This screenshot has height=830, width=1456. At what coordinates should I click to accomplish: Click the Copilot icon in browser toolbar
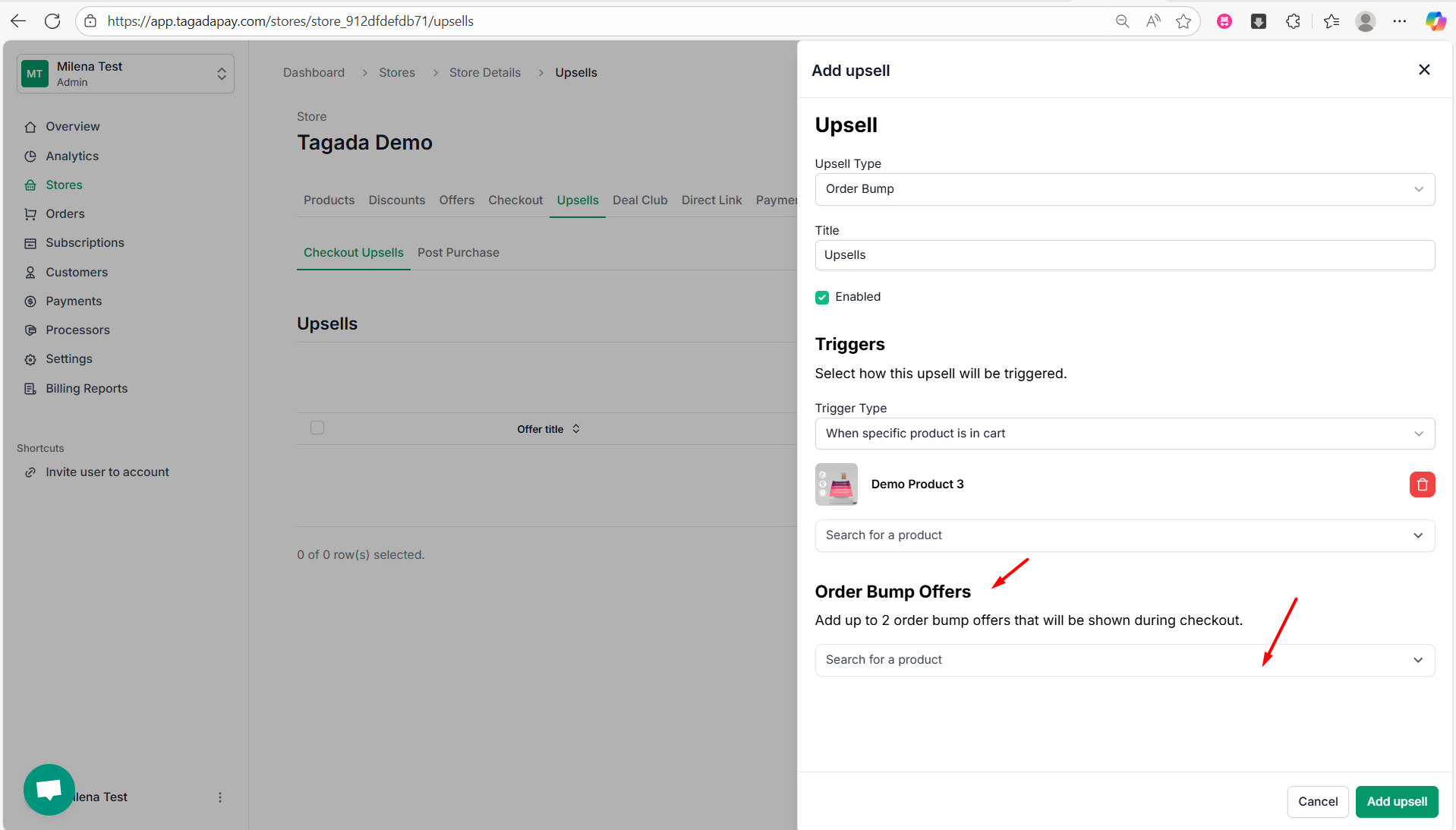coord(1435,21)
